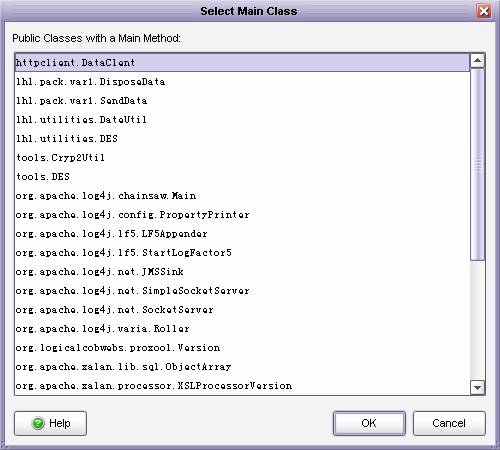
Task: Select lhl.utilities.DateUtil class
Action: 242,120
